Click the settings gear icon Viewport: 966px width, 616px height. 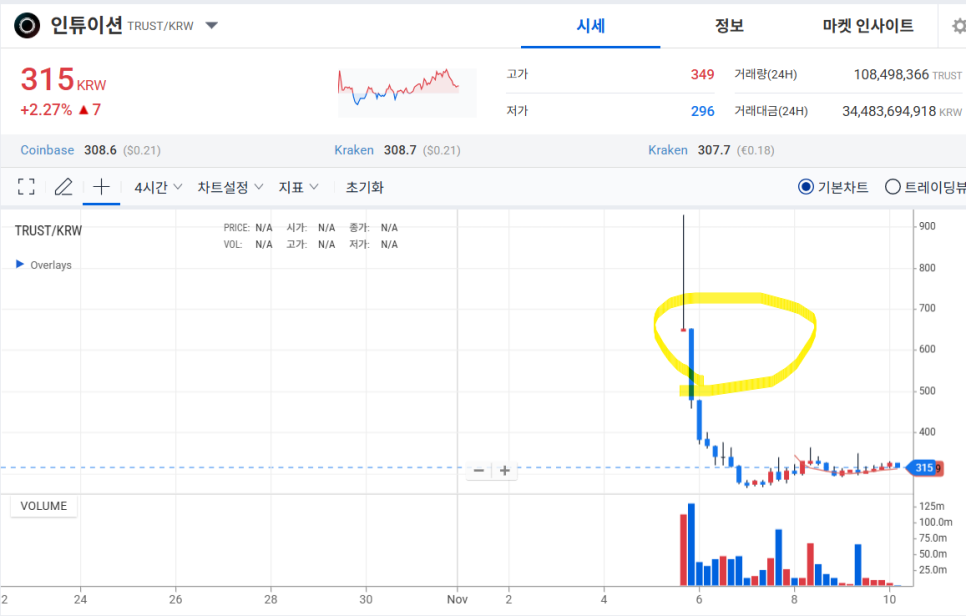tap(958, 27)
